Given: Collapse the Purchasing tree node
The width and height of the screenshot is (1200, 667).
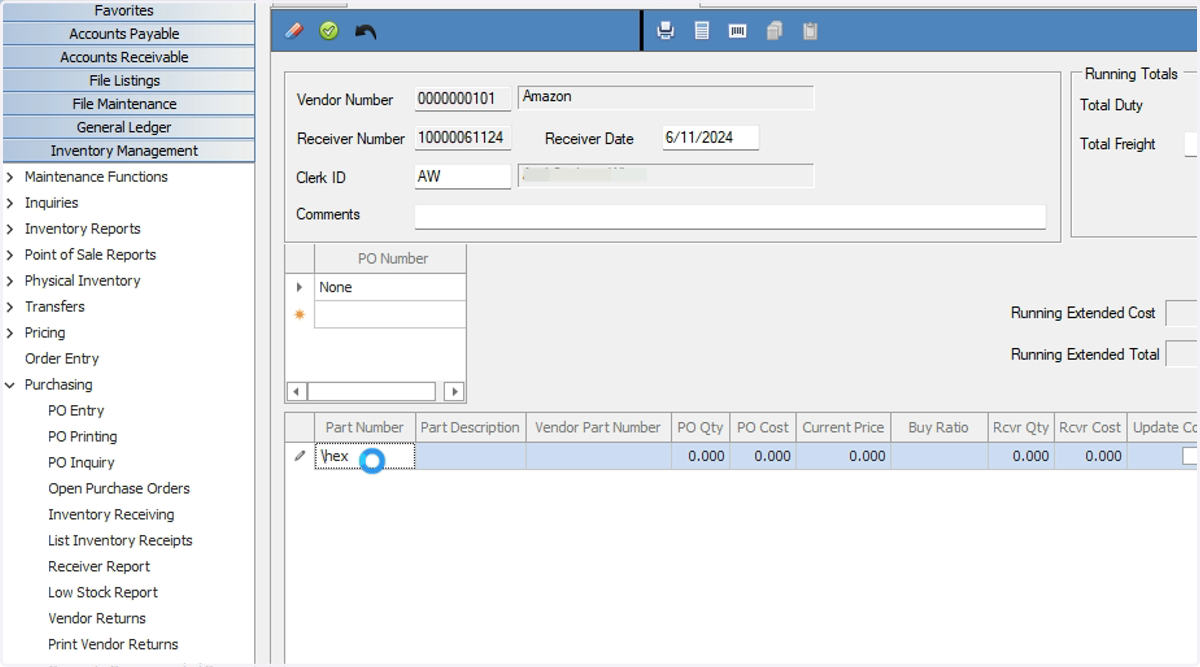Looking at the screenshot, I should click(10, 385).
